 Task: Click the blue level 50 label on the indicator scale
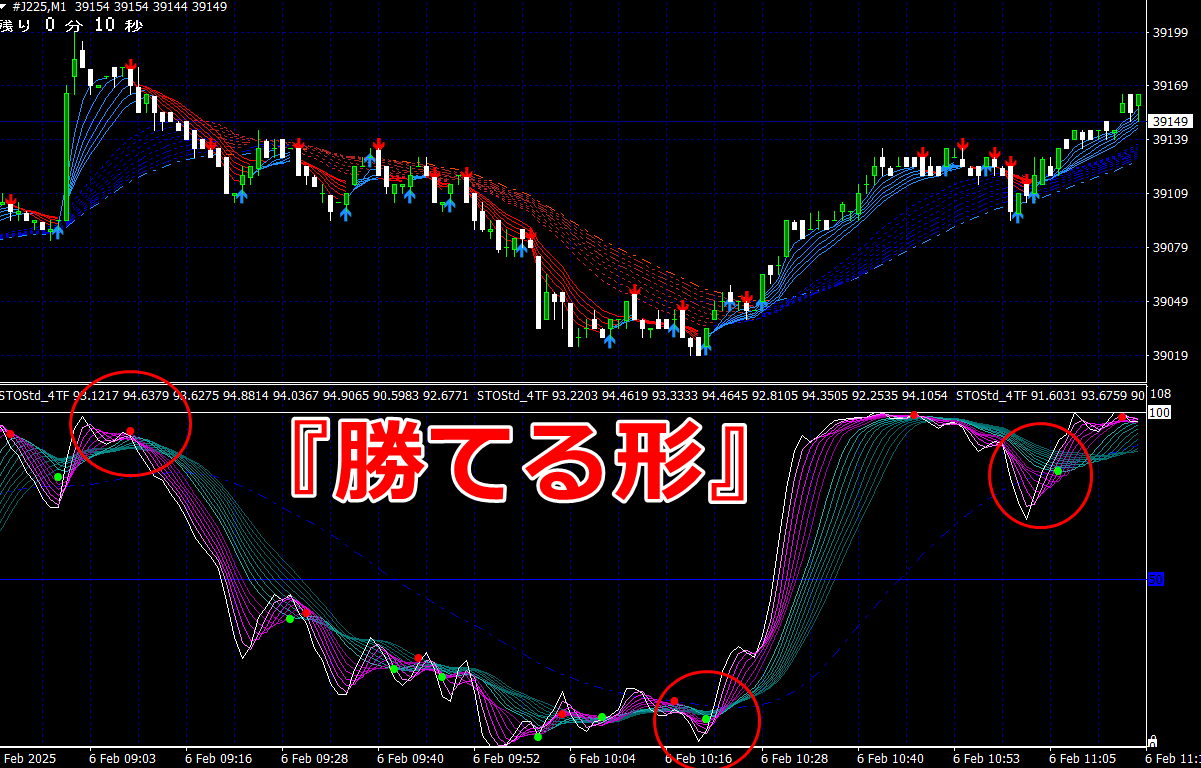pyautogui.click(x=1155, y=578)
